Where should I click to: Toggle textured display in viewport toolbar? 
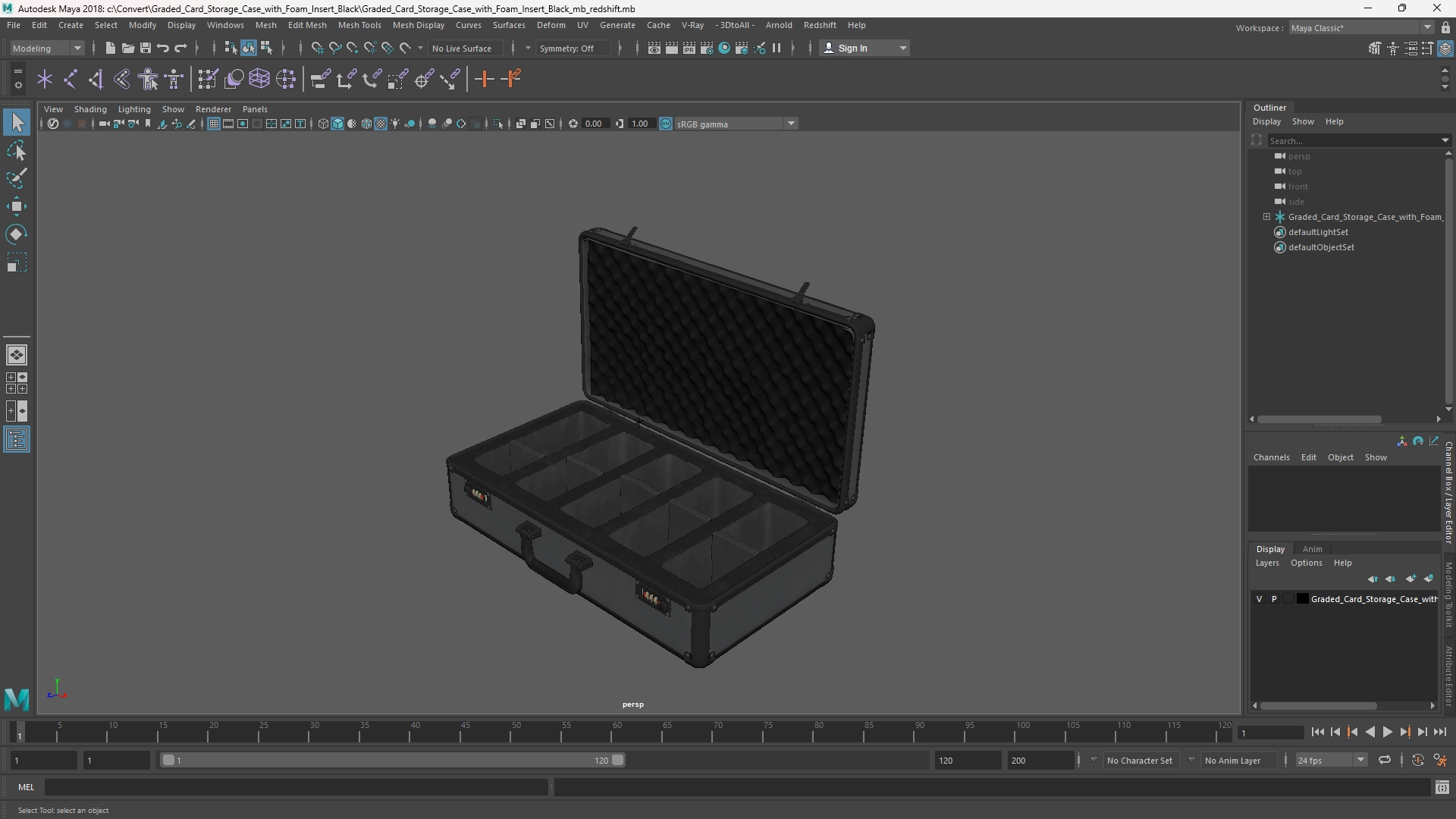[381, 124]
